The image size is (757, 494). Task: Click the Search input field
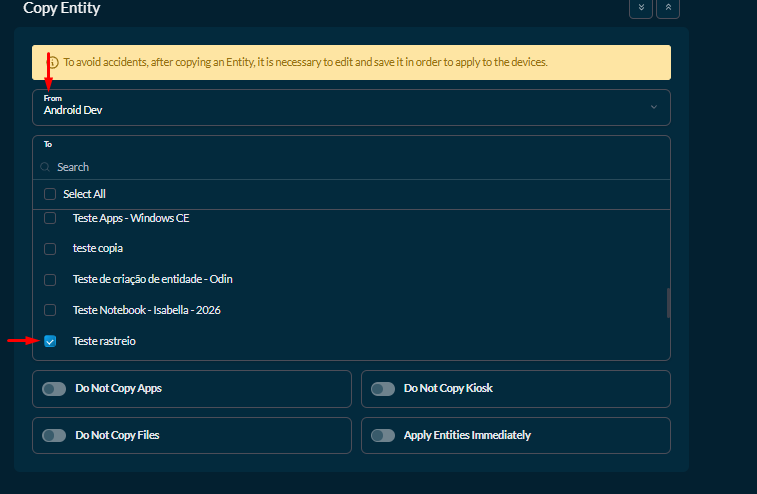click(351, 167)
